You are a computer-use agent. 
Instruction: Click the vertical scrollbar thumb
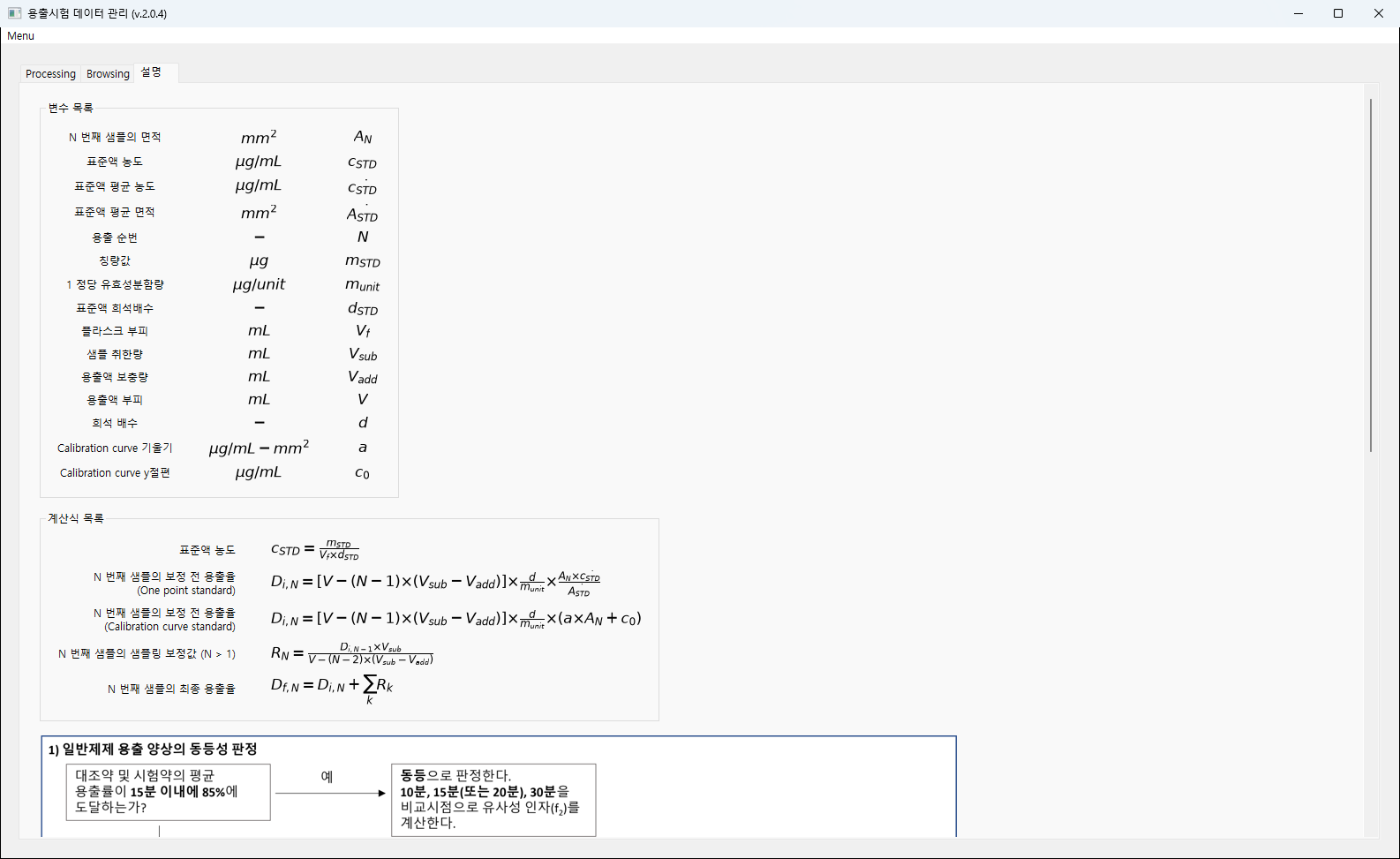pyautogui.click(x=1371, y=275)
